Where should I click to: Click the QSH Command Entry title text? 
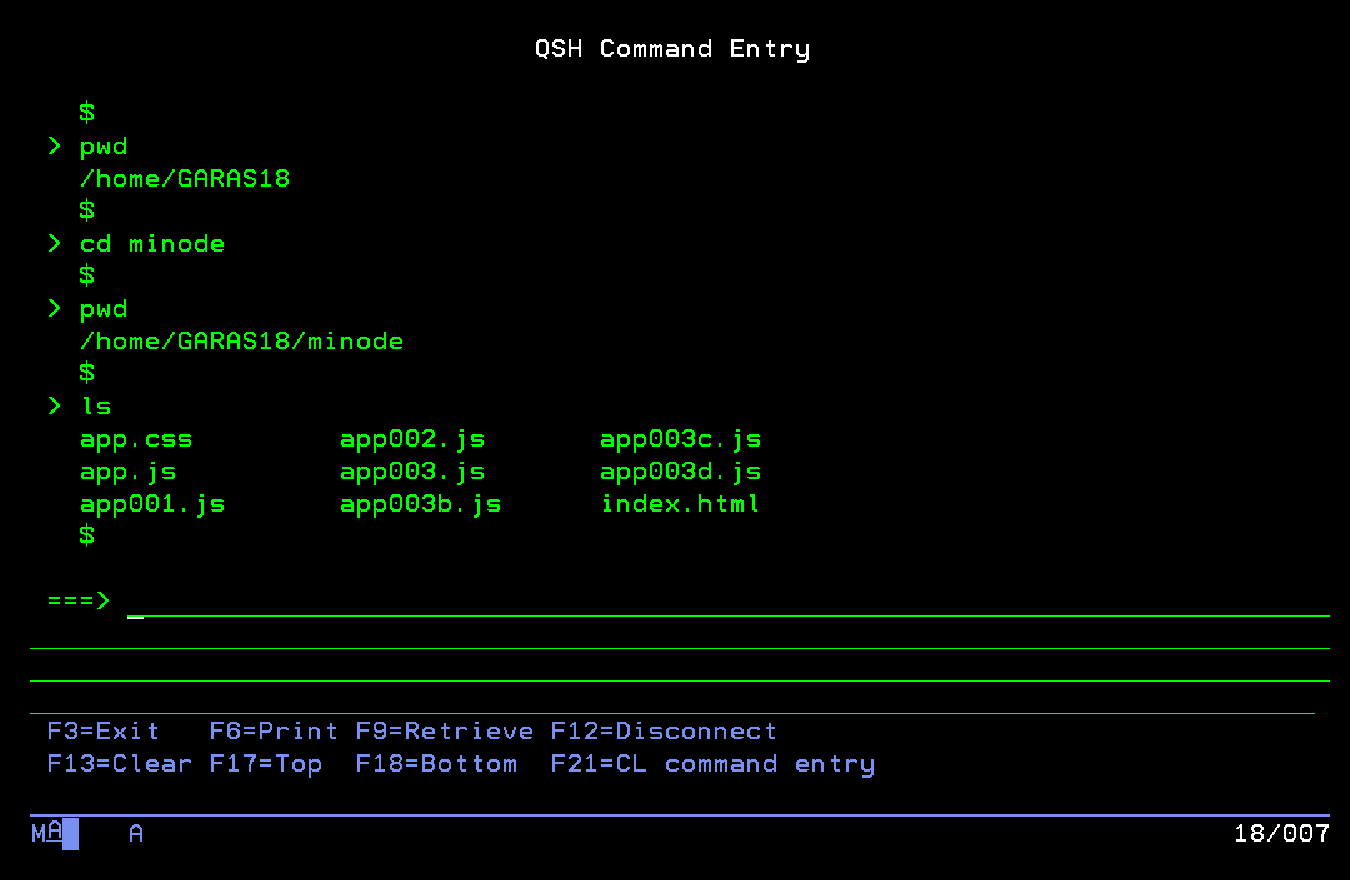click(673, 48)
